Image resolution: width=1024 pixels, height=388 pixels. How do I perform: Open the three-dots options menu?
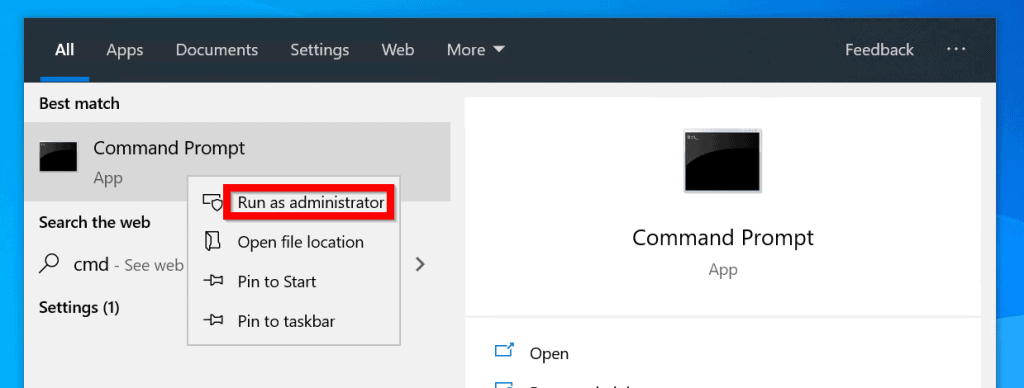[955, 49]
